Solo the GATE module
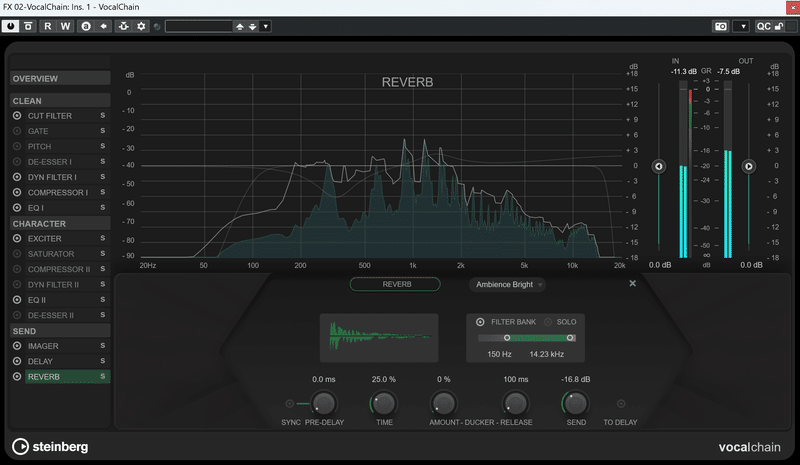Viewport: 800px width, 465px height. click(103, 131)
